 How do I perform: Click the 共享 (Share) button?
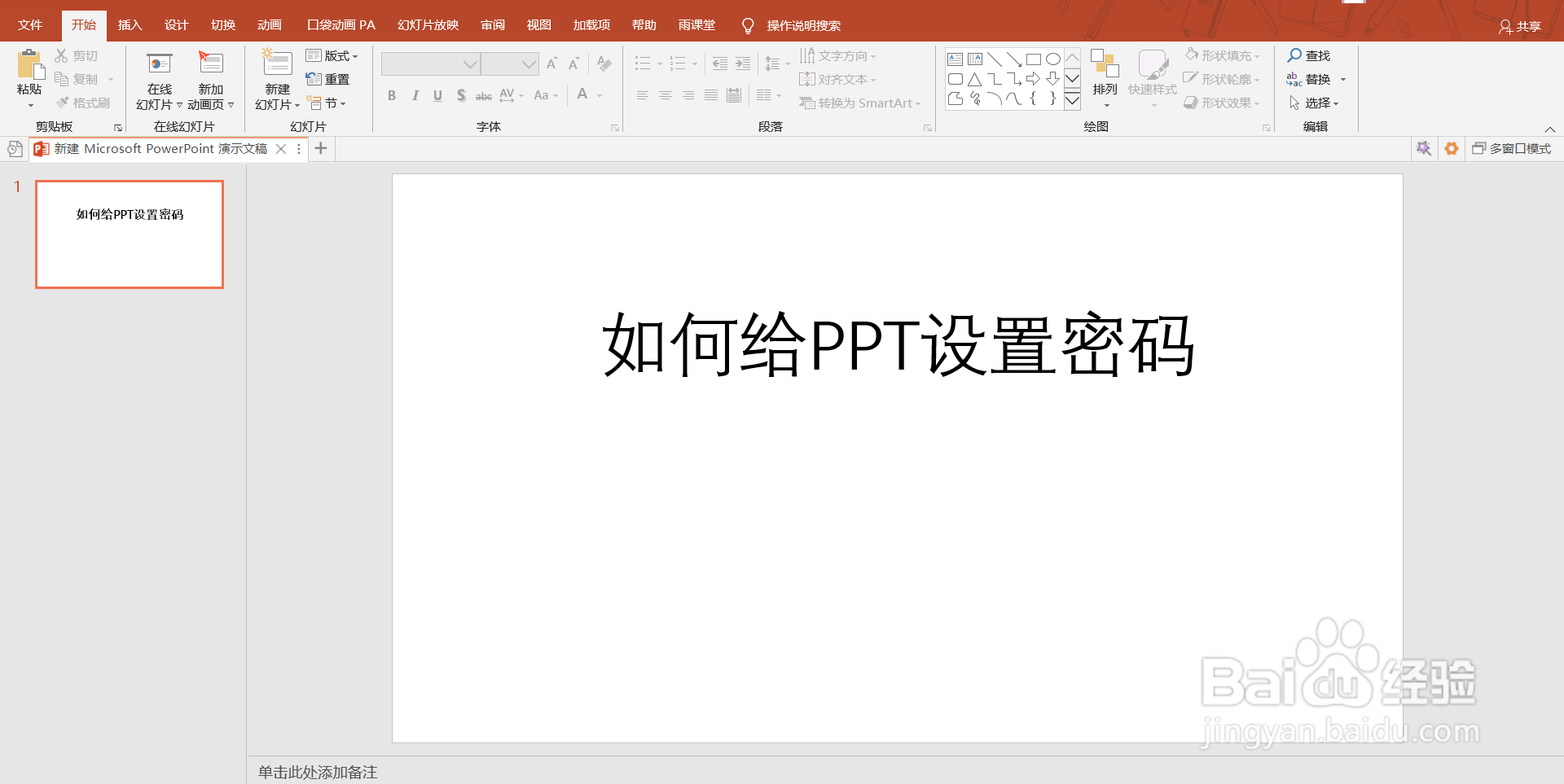click(x=1522, y=26)
